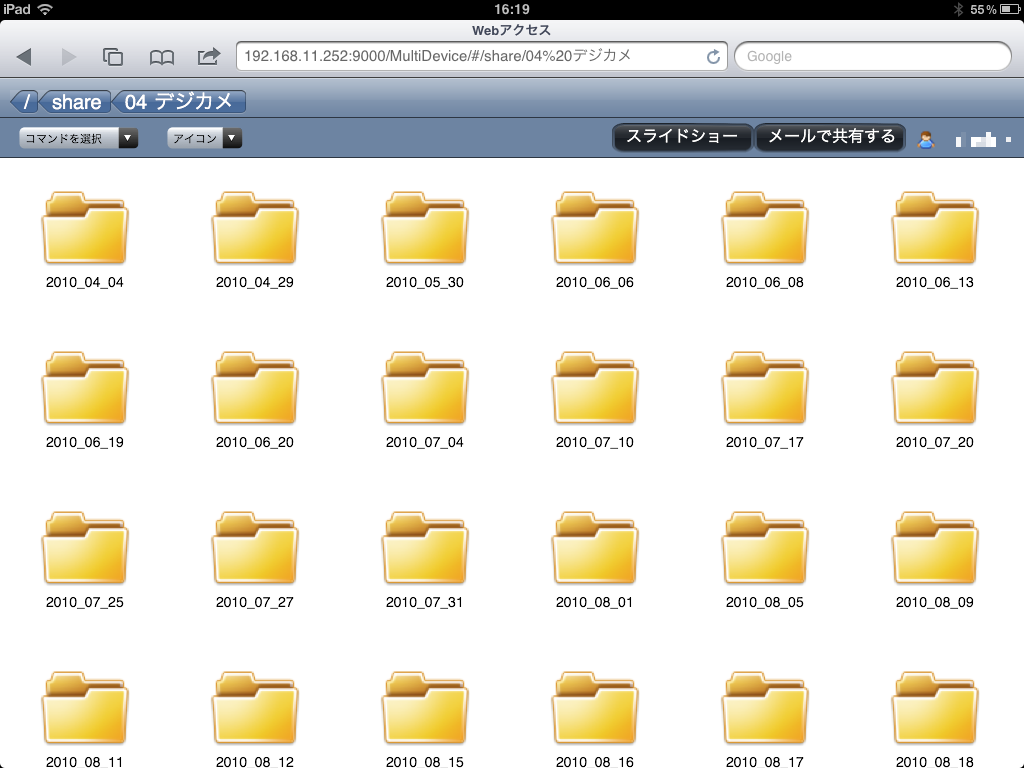The image size is (1024, 768).
Task: Open folder 2010_08_15
Action: [424, 719]
